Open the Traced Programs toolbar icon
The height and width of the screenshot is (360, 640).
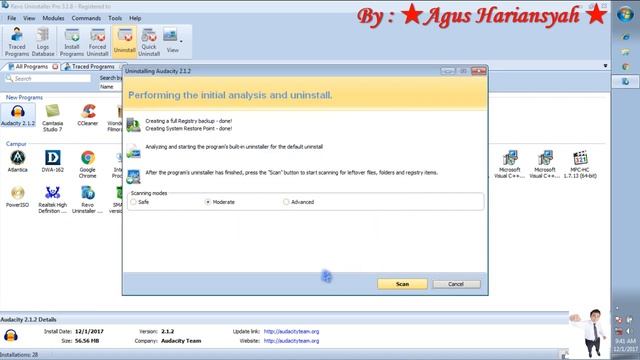[17, 42]
